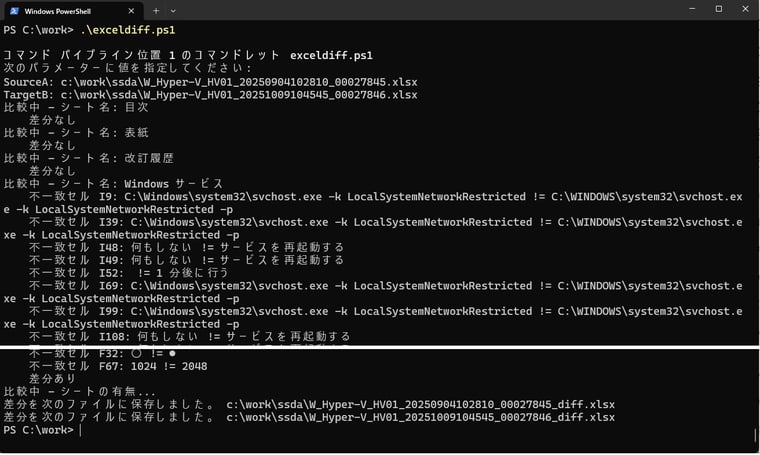Click the mismatch cell F32 line

[103, 354]
